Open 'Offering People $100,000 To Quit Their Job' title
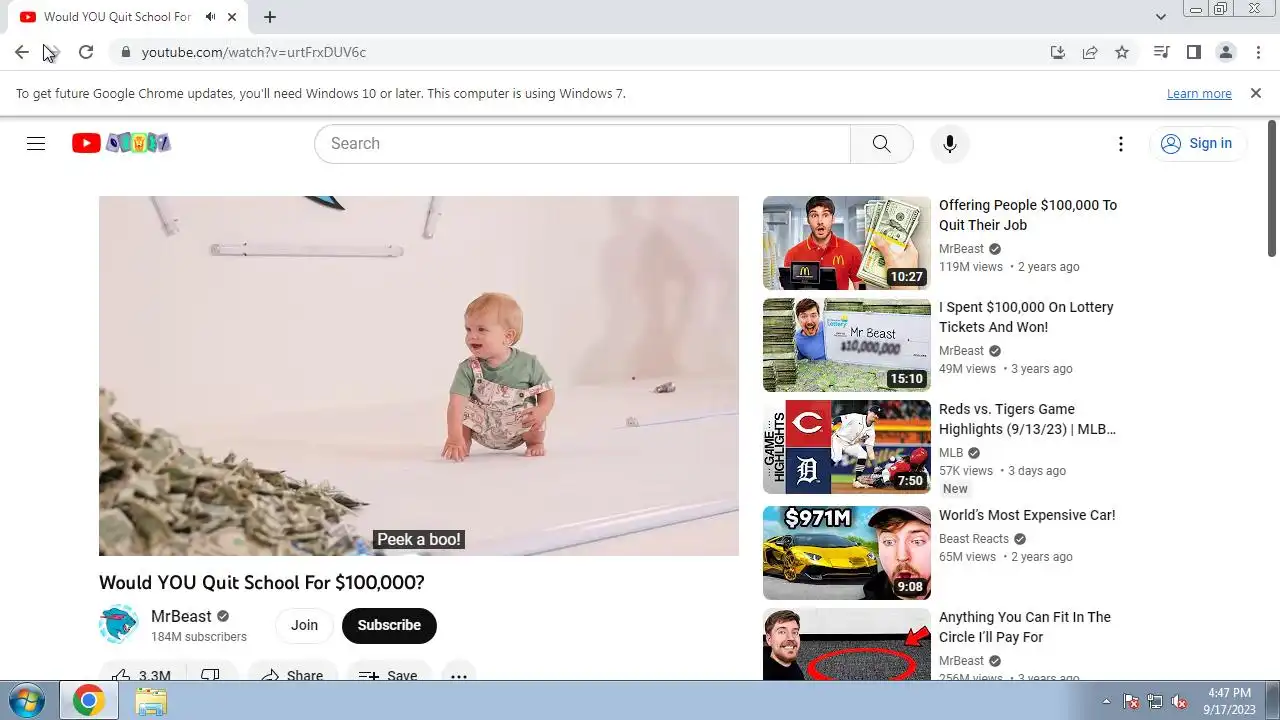 pyautogui.click(x=1028, y=215)
